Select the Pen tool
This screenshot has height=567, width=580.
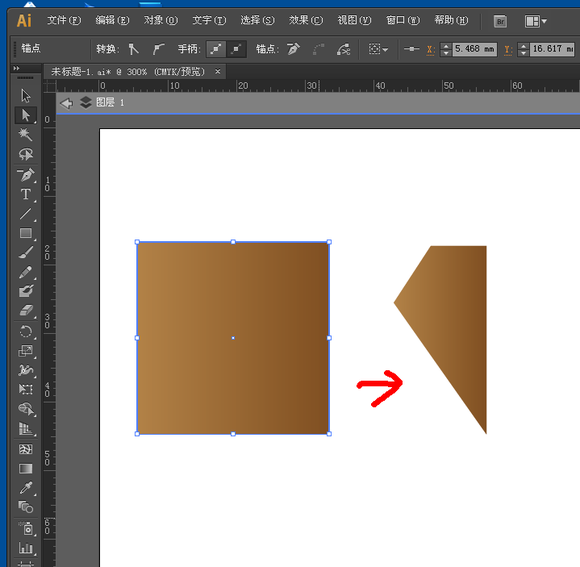coord(26,174)
